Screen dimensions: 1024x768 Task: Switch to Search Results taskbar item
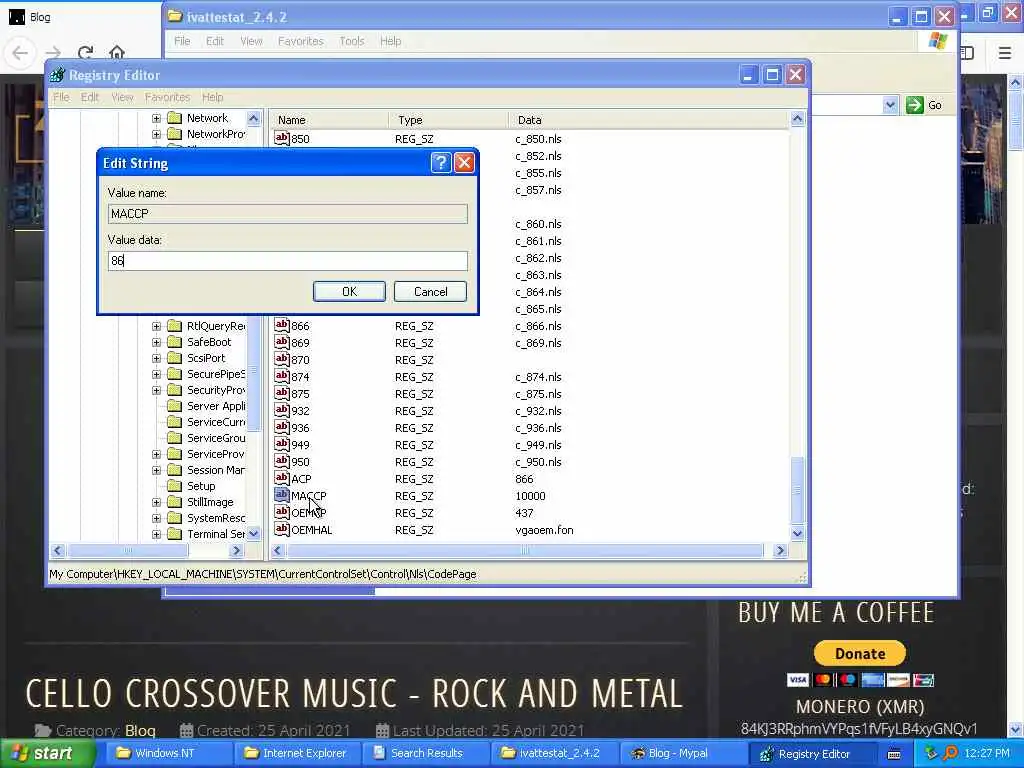click(x=424, y=753)
